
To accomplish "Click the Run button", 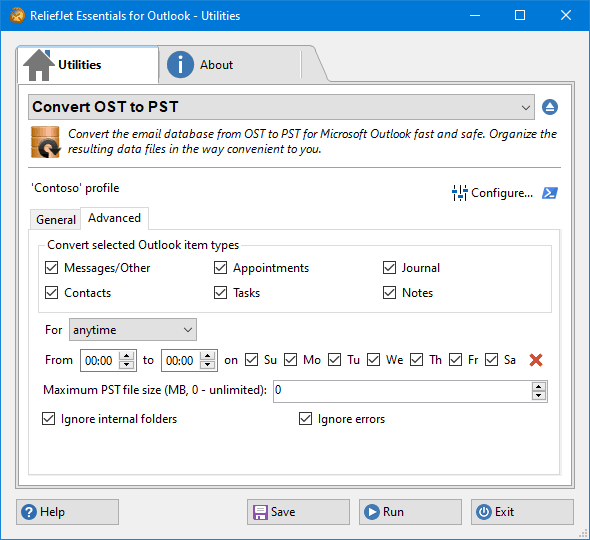I will click(x=410, y=512).
